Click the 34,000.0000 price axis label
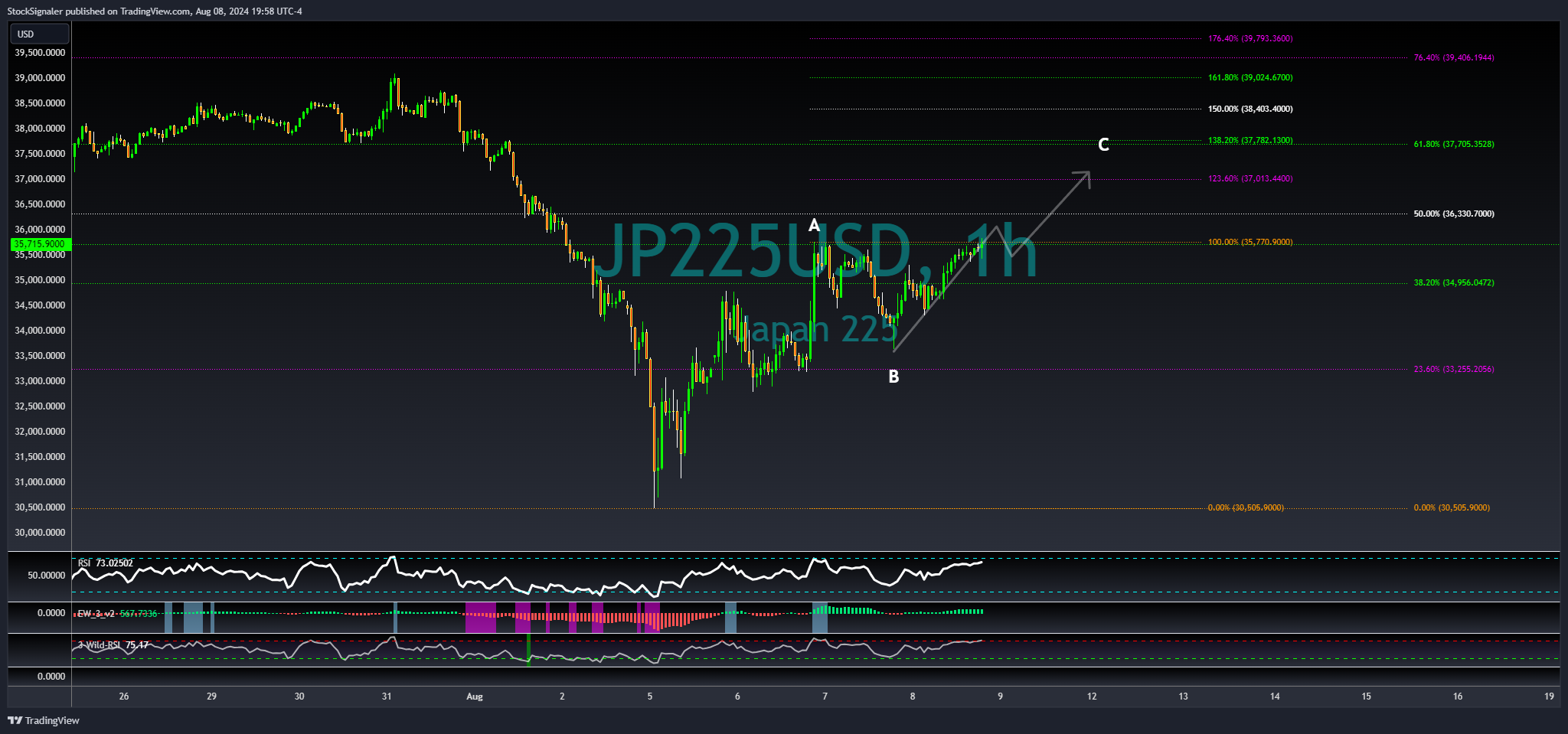Viewport: 1568px width, 734px height. 40,331
